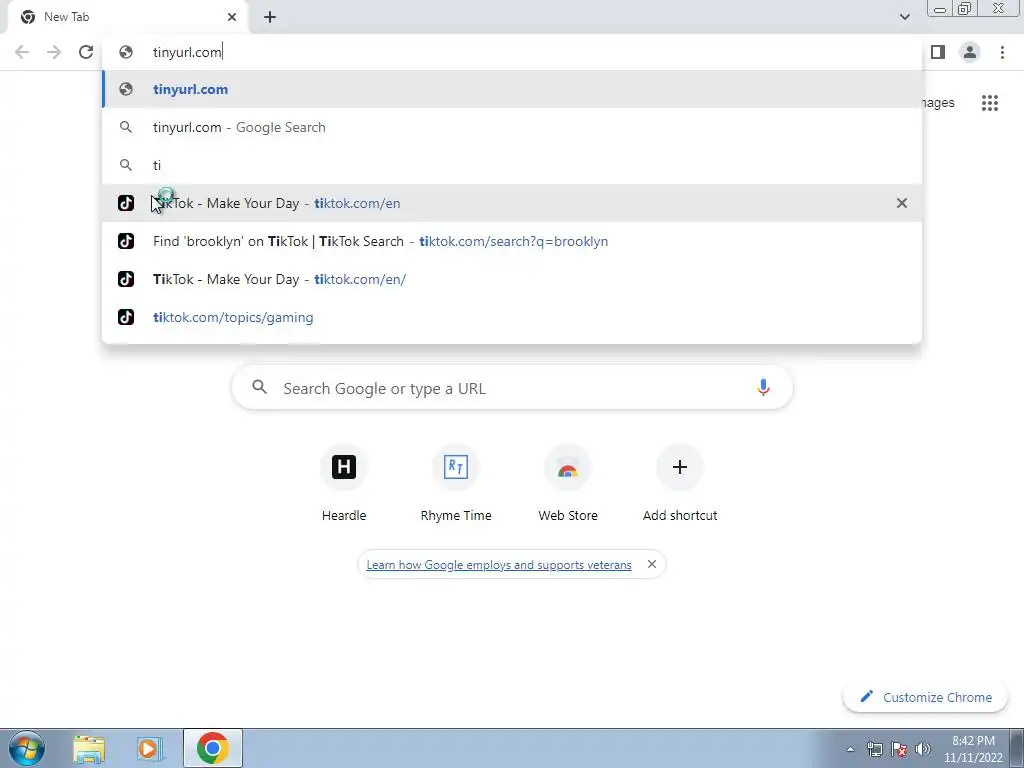Dismiss the veterans promo with X

652,564
